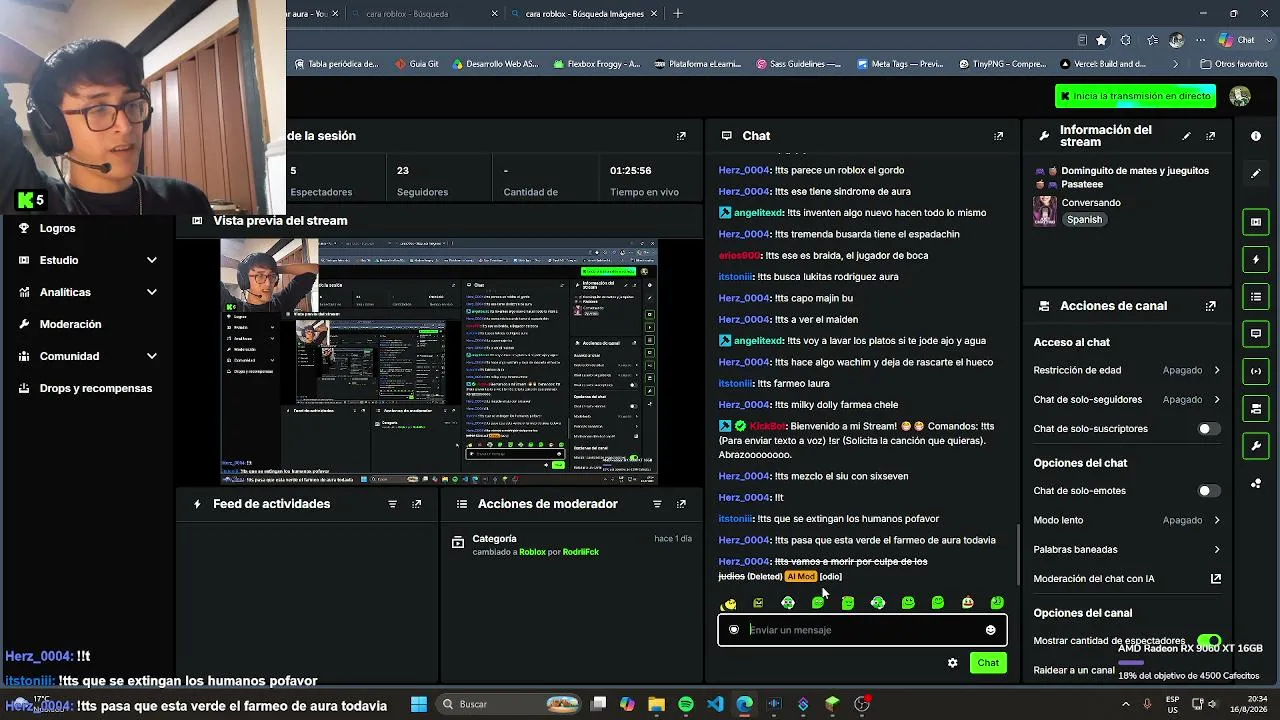Show hidden system tray icons
Screen dimensions: 1280x720
[x=1126, y=704]
